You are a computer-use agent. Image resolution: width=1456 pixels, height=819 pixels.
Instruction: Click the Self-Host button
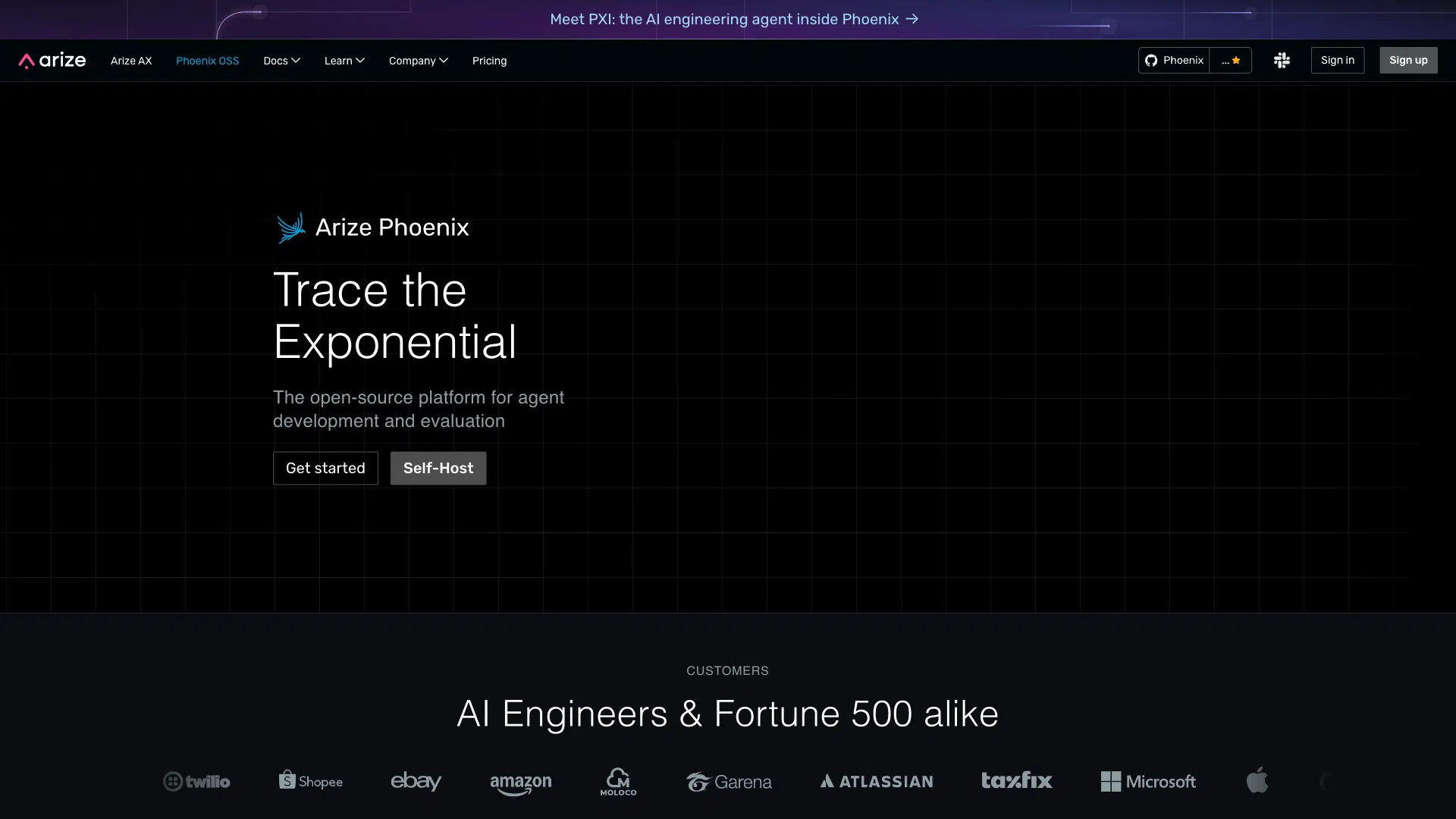[438, 469]
